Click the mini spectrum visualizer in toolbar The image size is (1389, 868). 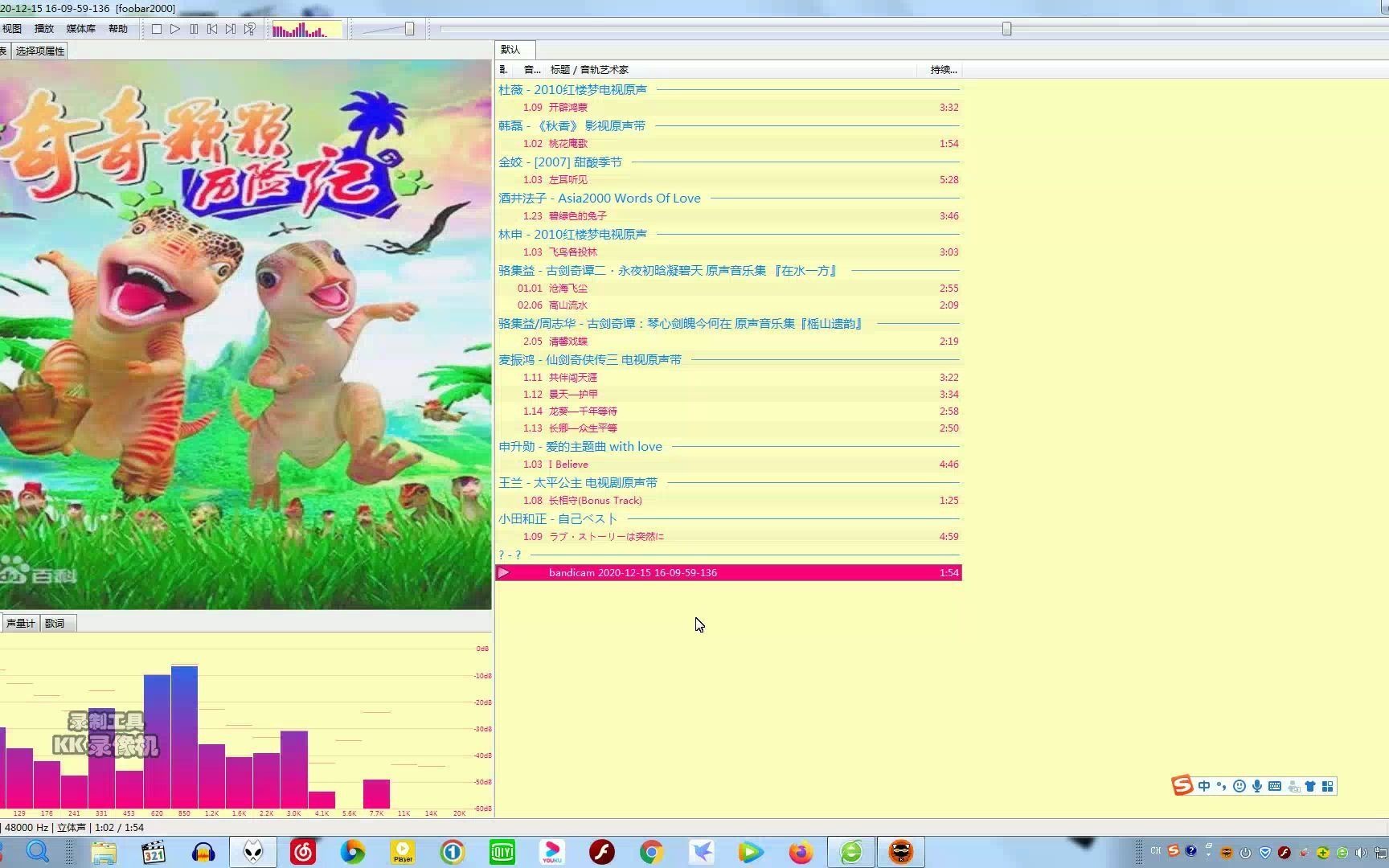[x=307, y=30]
